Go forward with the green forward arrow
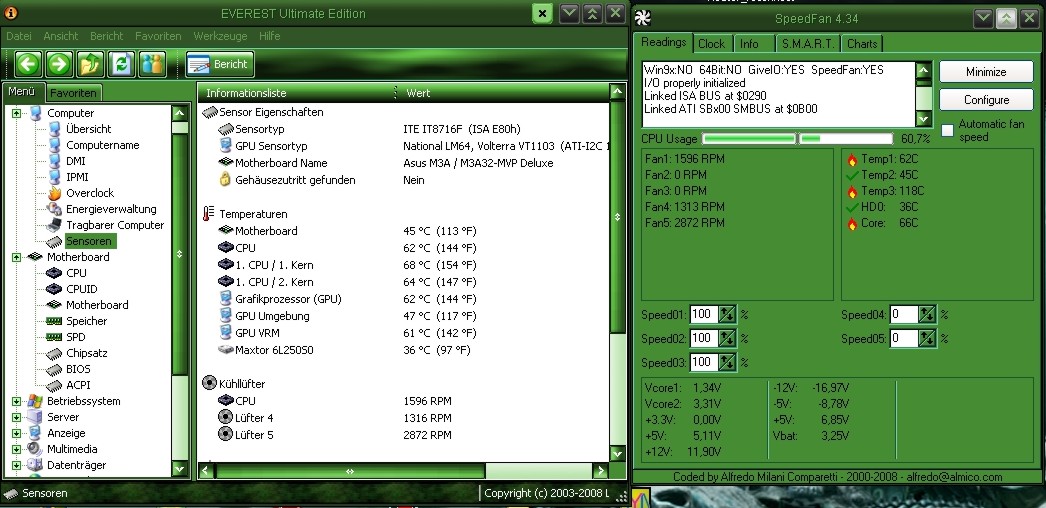This screenshot has width=1046, height=508. coord(59,64)
